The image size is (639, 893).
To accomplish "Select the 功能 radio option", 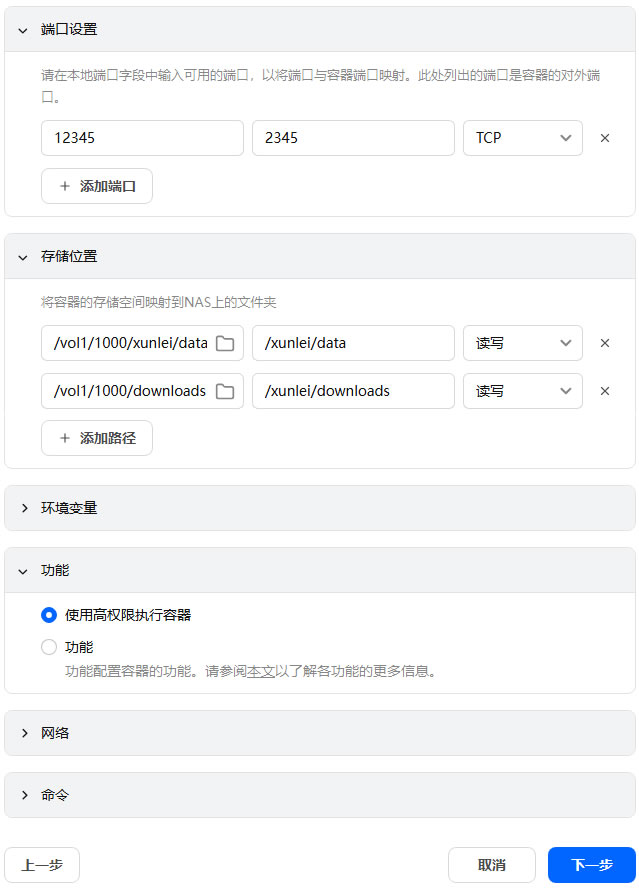I will click(x=49, y=647).
